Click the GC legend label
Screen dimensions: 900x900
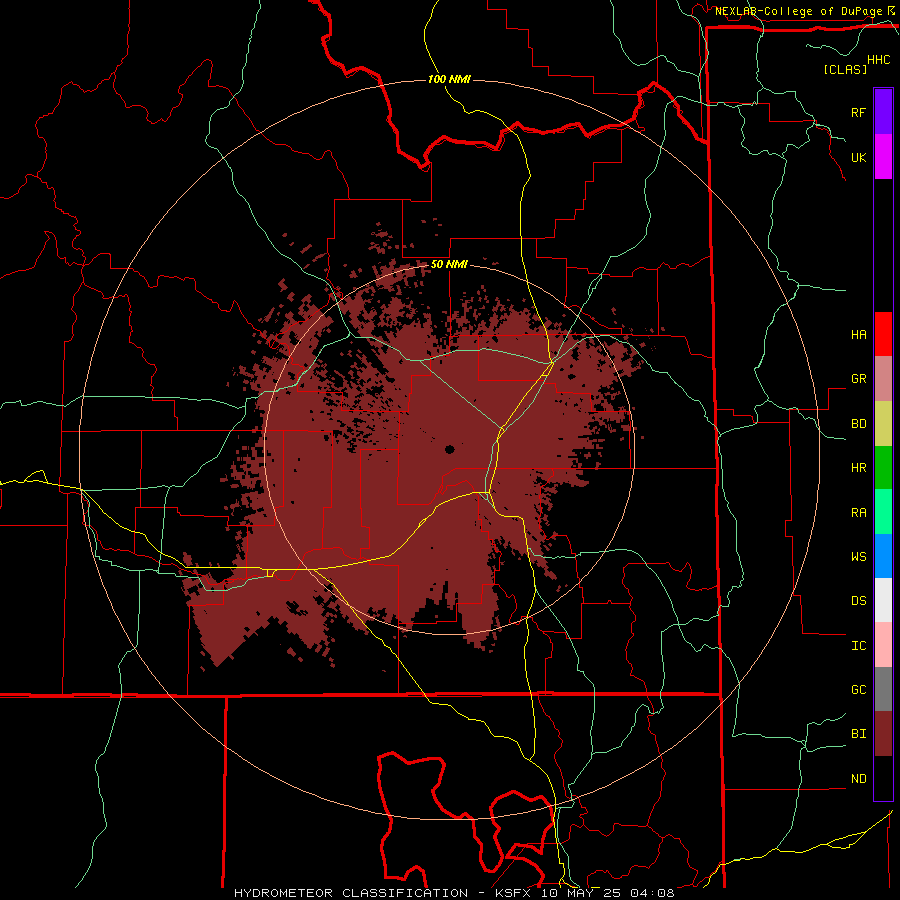(x=858, y=689)
